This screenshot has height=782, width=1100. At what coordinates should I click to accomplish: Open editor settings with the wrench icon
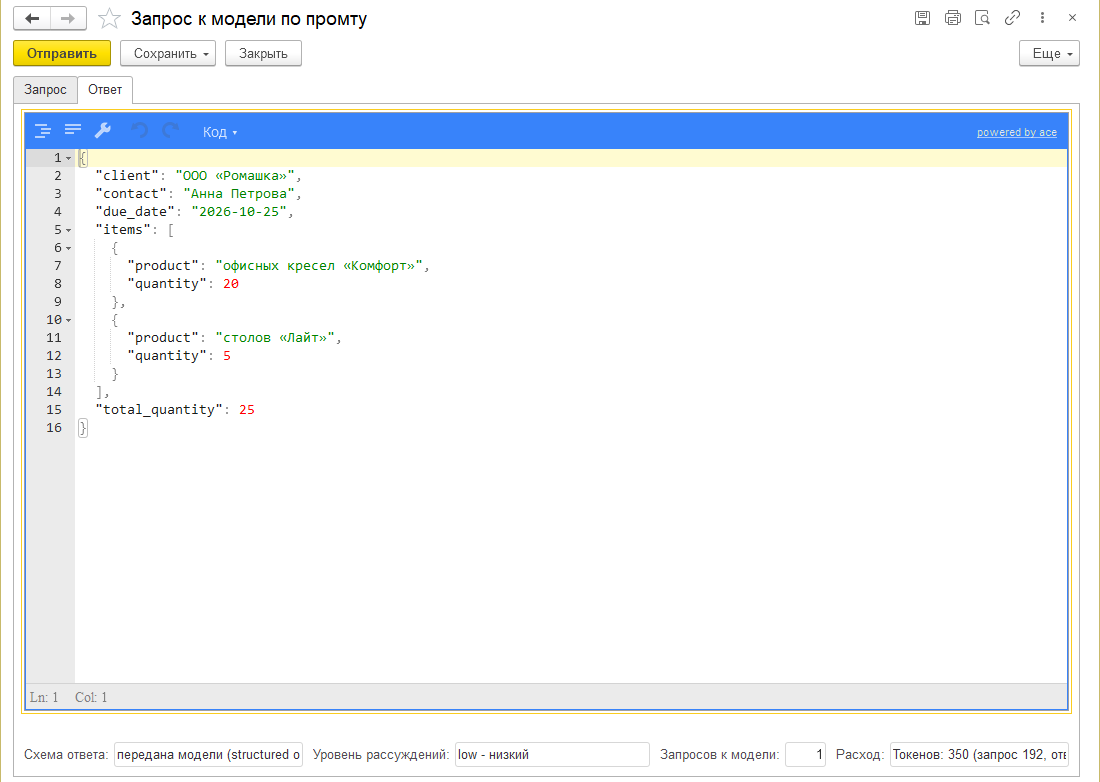[103, 130]
